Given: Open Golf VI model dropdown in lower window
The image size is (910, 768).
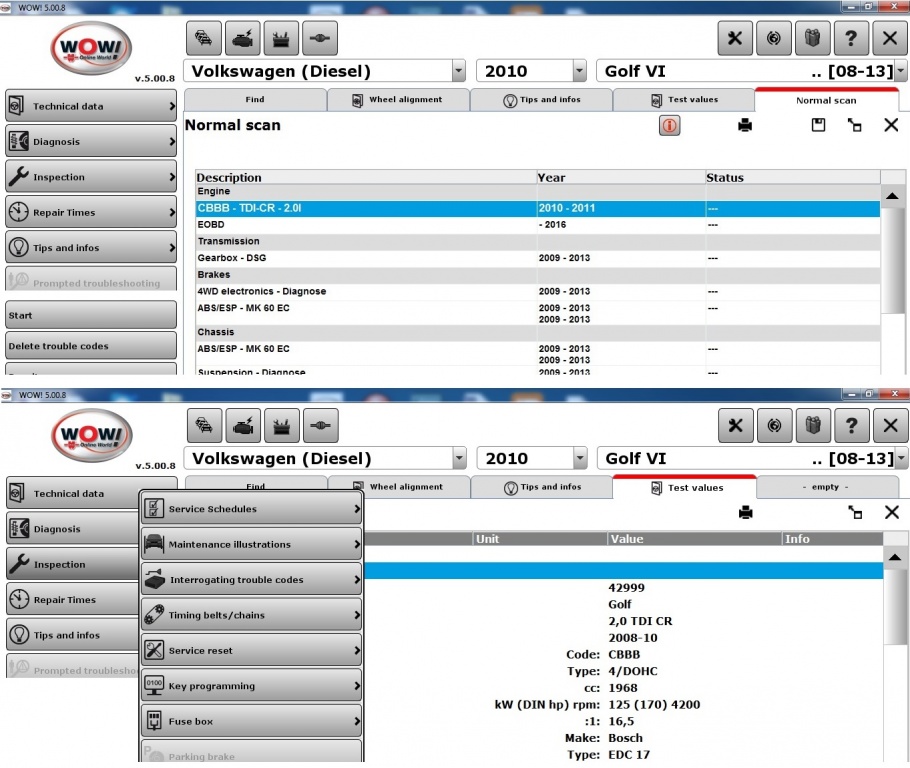Looking at the screenshot, I should (901, 458).
